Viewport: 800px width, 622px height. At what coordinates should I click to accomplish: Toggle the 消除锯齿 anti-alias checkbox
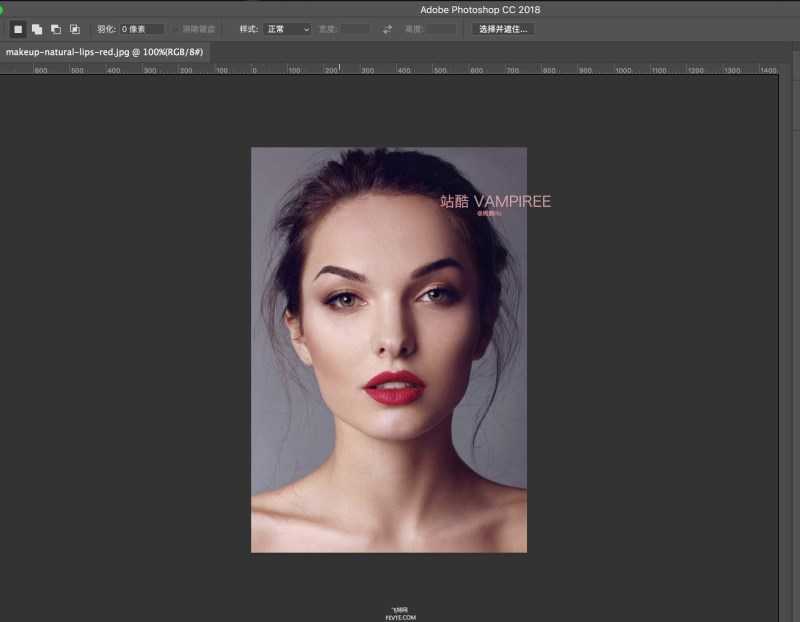(176, 29)
